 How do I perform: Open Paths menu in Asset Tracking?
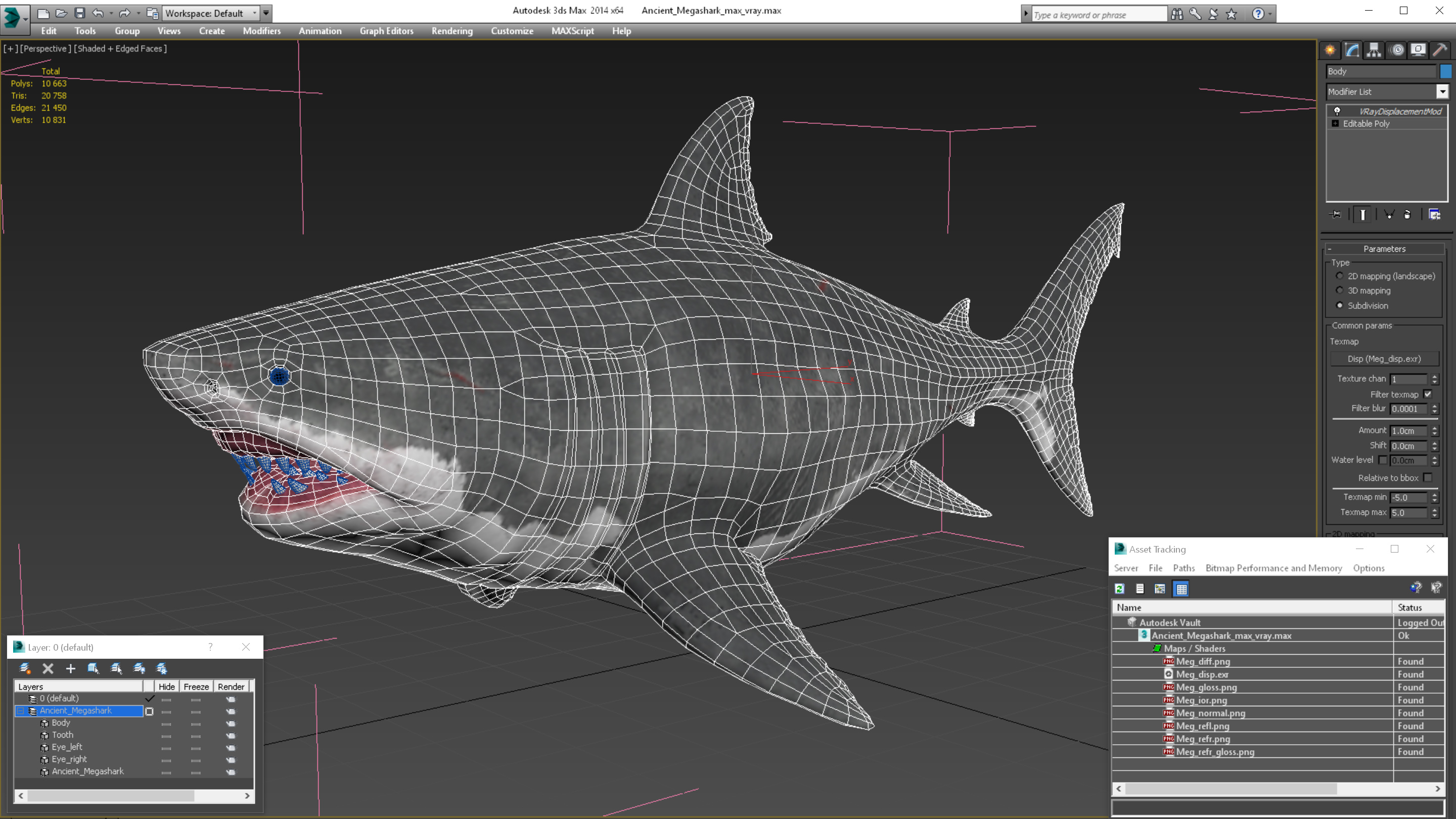coord(1184,568)
